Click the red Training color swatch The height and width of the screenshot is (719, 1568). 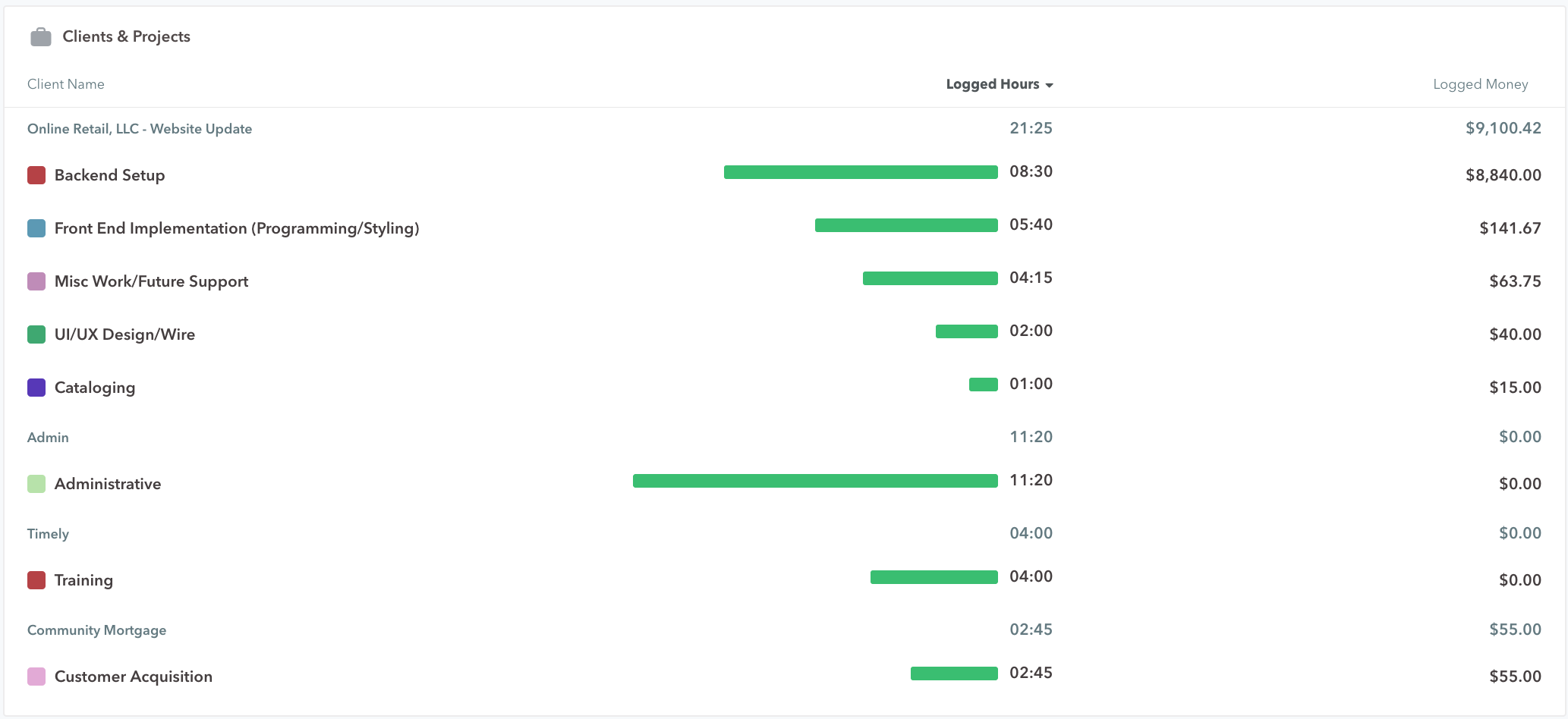[36, 580]
